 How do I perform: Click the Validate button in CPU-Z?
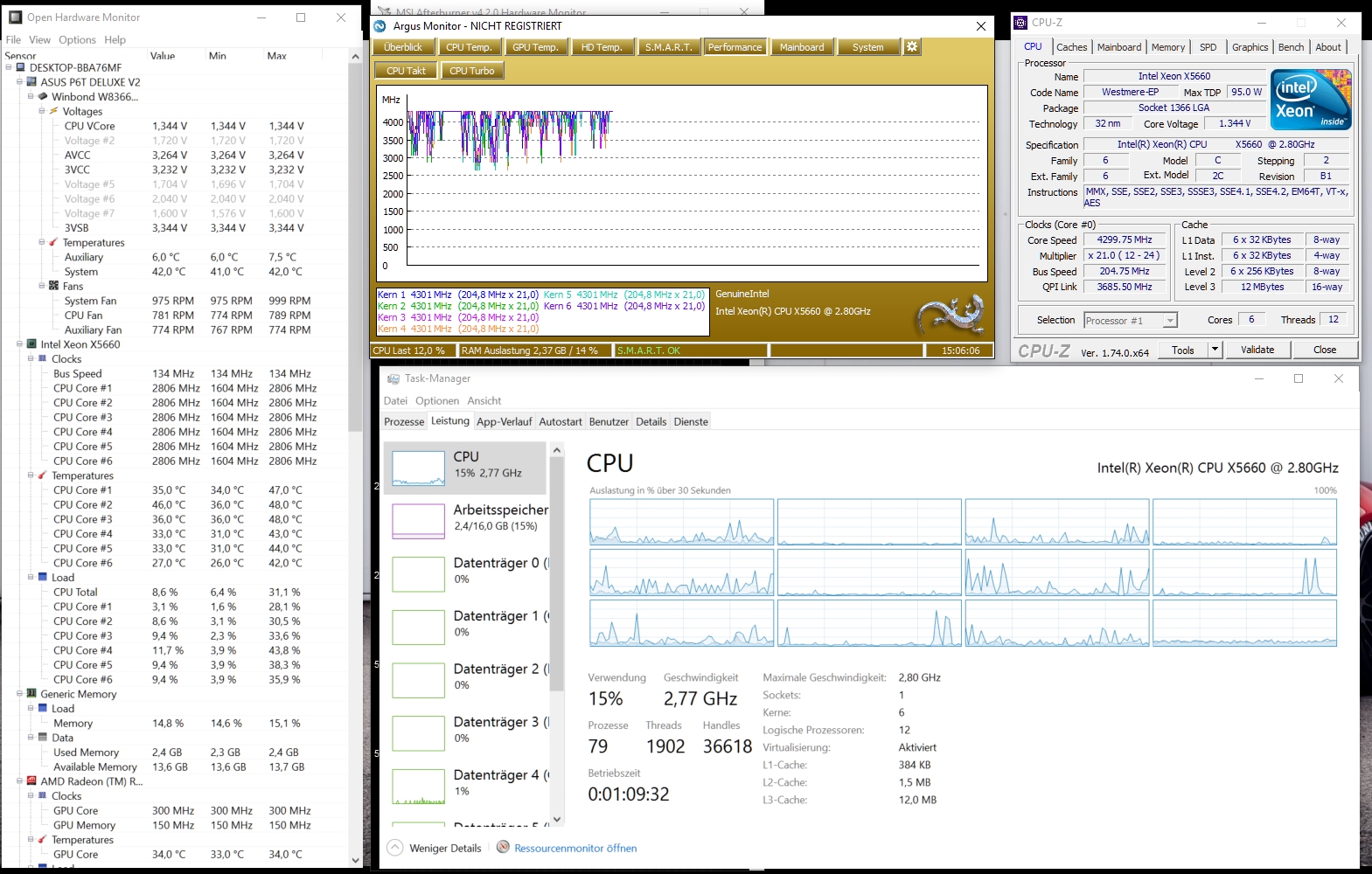click(x=1257, y=350)
